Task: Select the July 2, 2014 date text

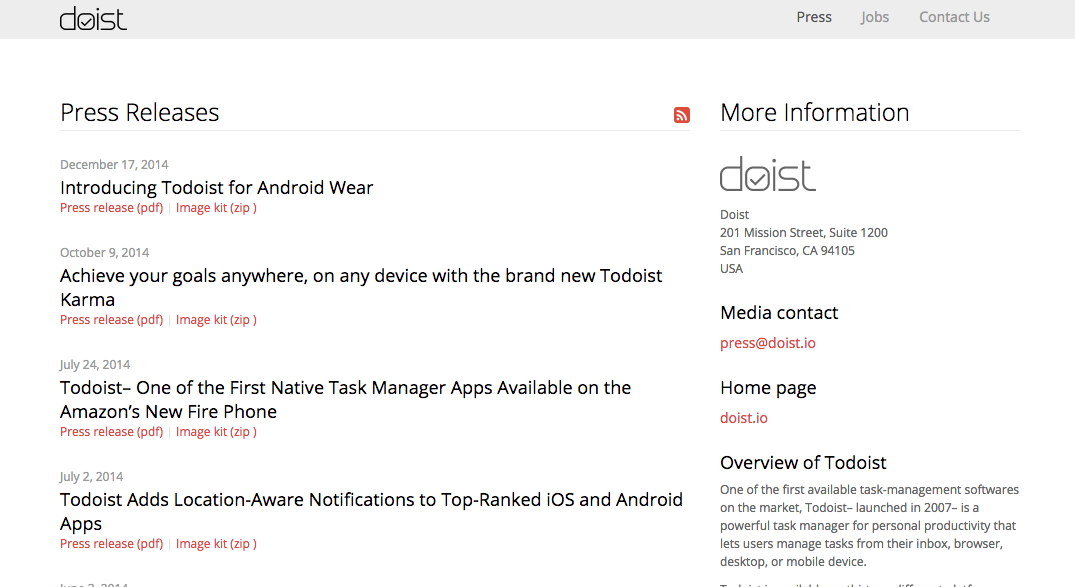Action: [91, 477]
